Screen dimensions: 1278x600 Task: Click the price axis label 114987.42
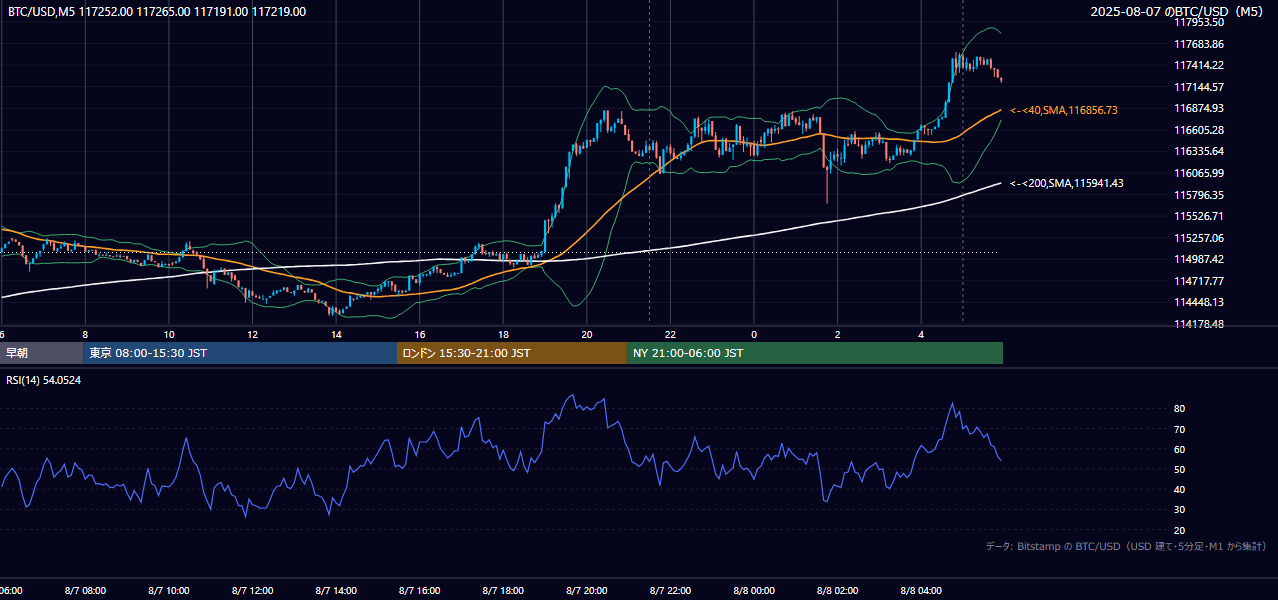1199,259
